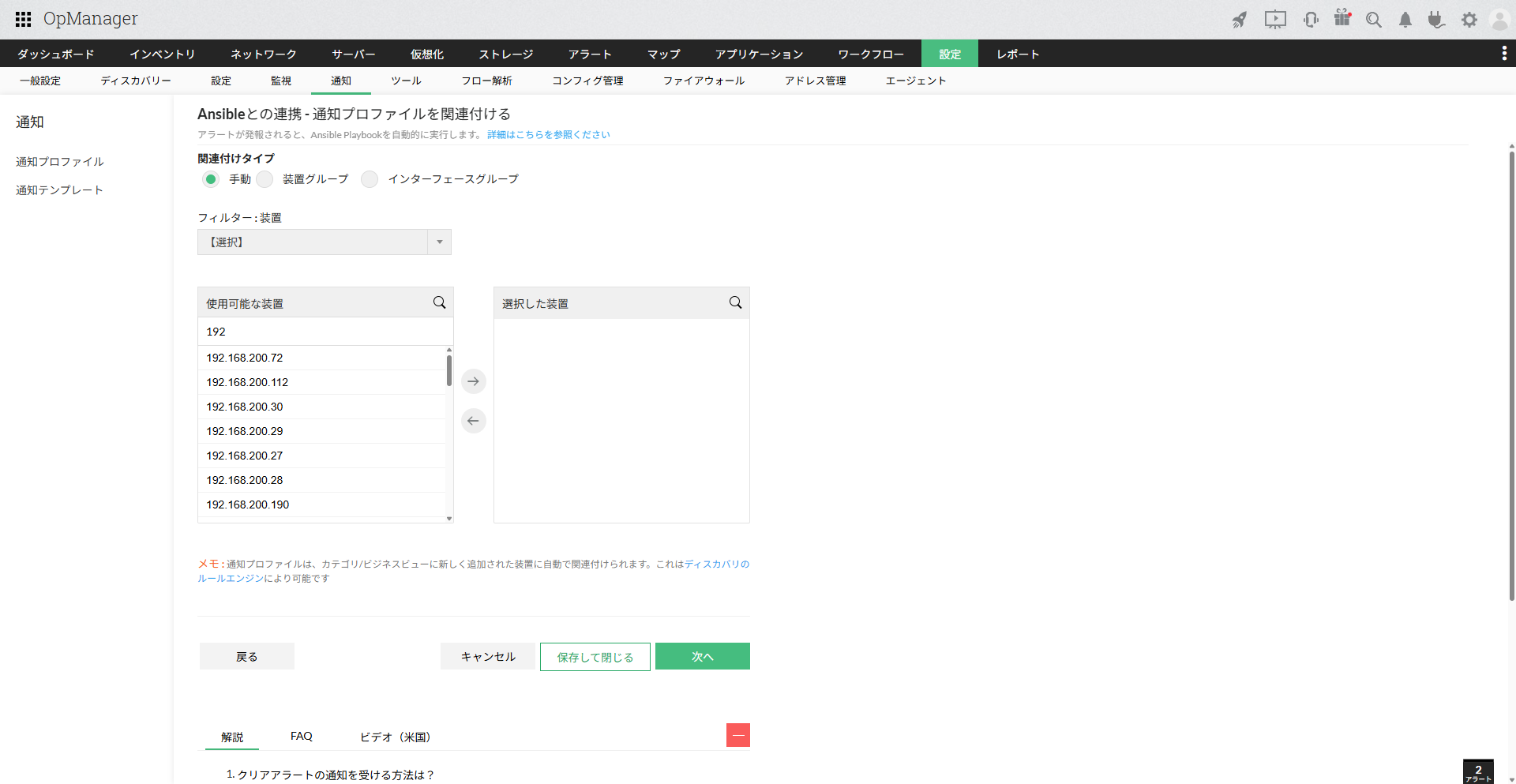Open the エージェント sub-tab
Image resolution: width=1516 pixels, height=784 pixels.
[916, 81]
